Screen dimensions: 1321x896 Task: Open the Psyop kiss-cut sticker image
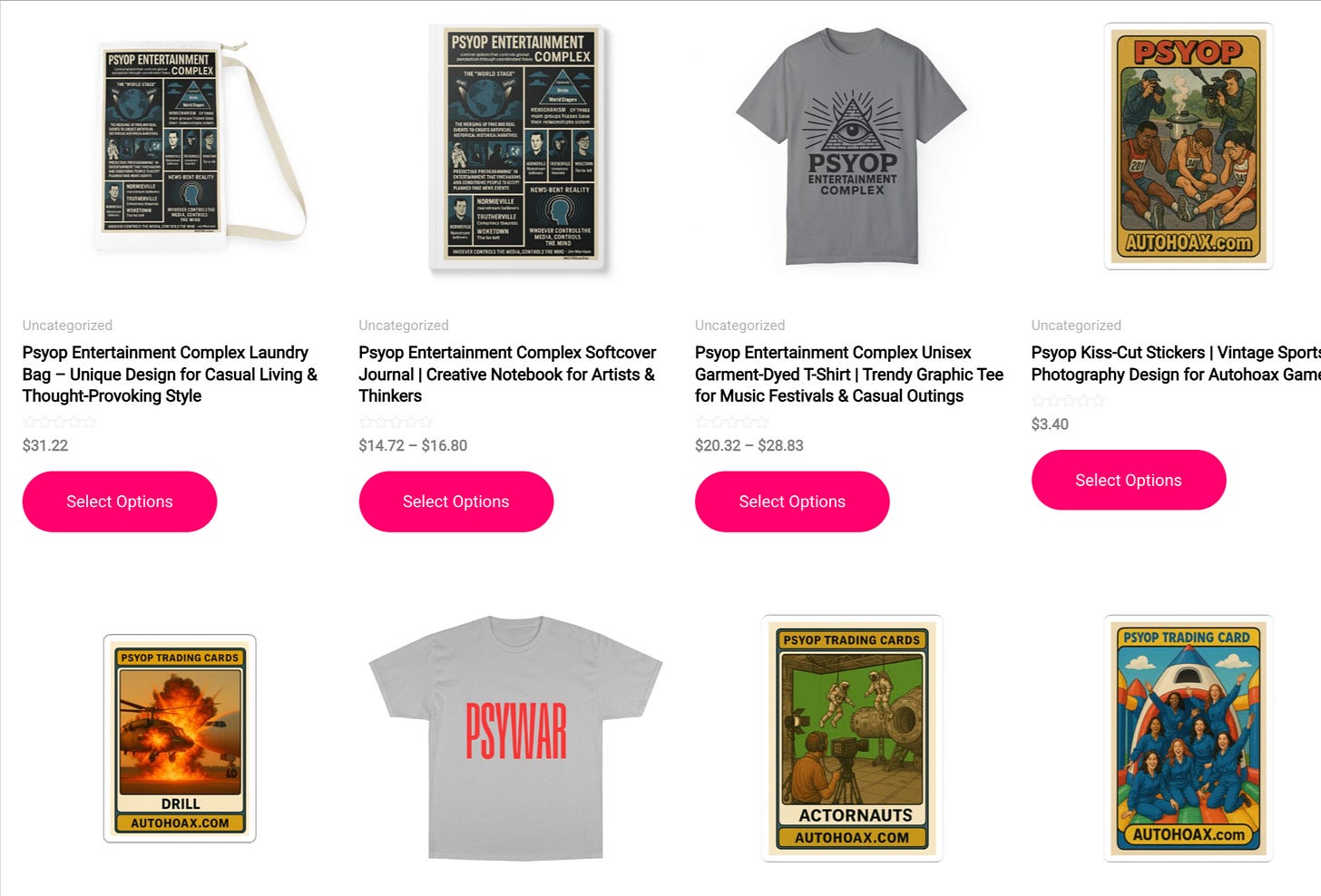[1189, 147]
